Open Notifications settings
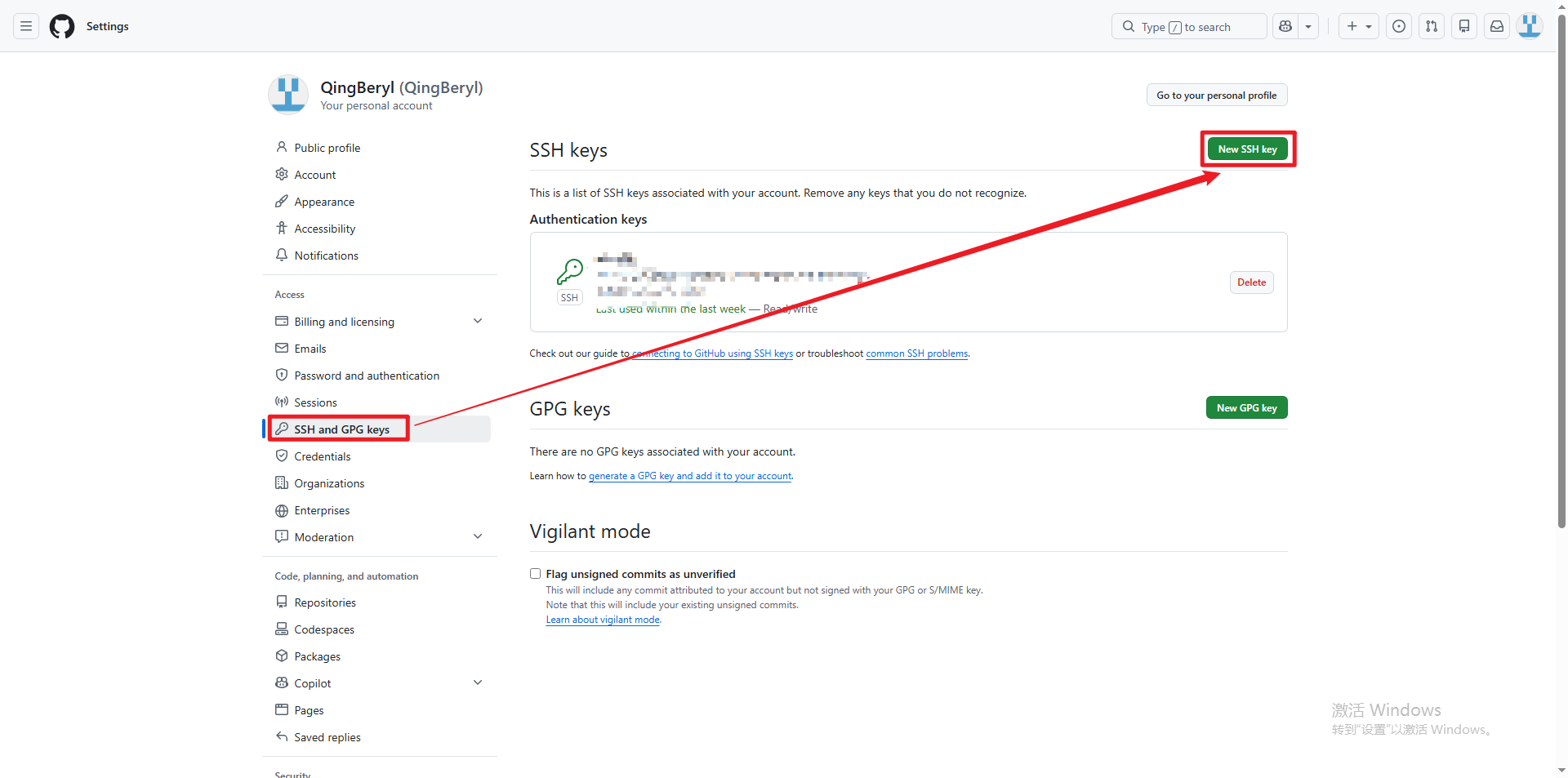 [327, 256]
